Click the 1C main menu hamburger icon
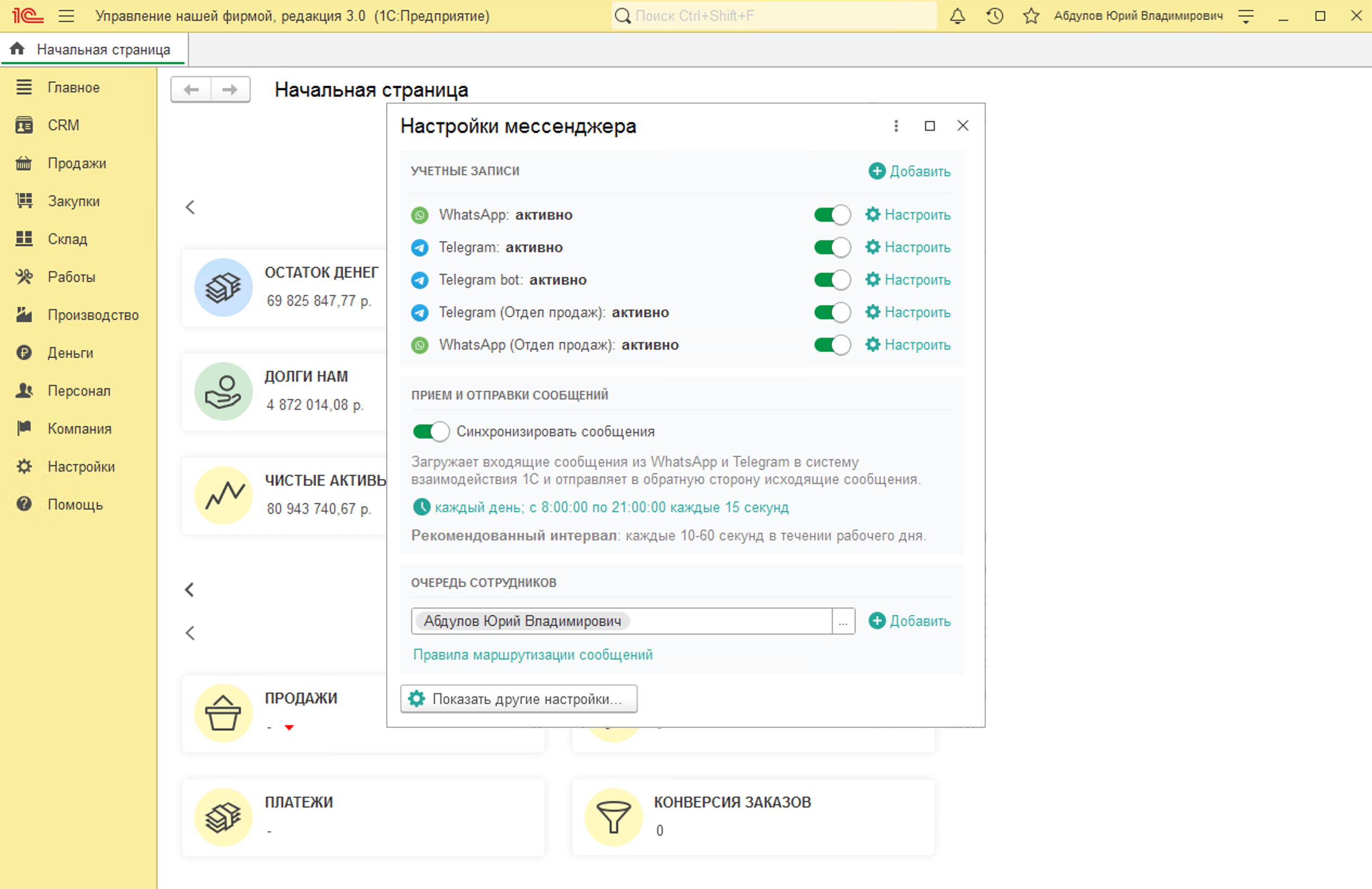Viewport: 1372px width, 889px height. 66,16
